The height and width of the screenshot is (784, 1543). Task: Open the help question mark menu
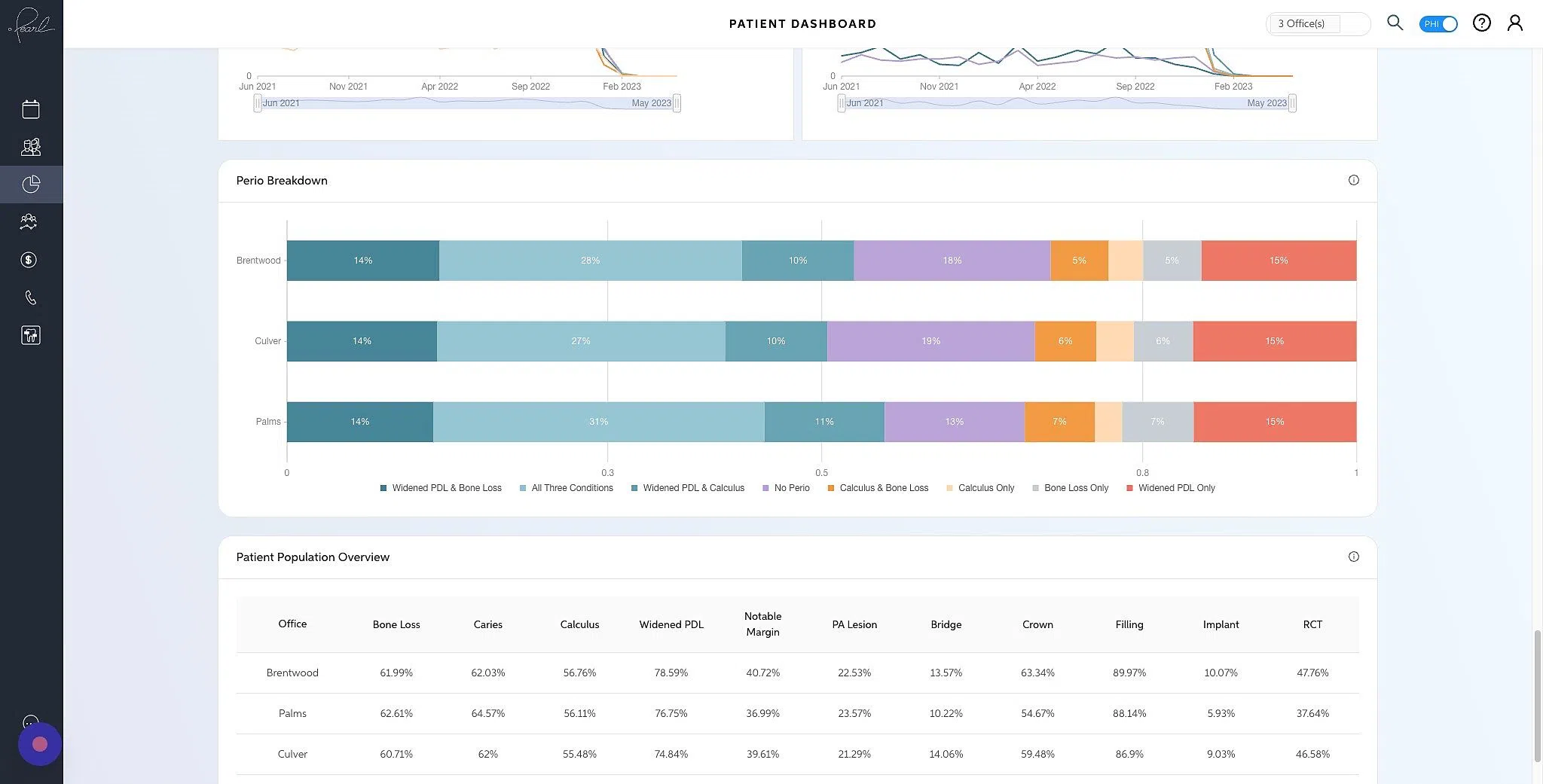(x=1481, y=23)
